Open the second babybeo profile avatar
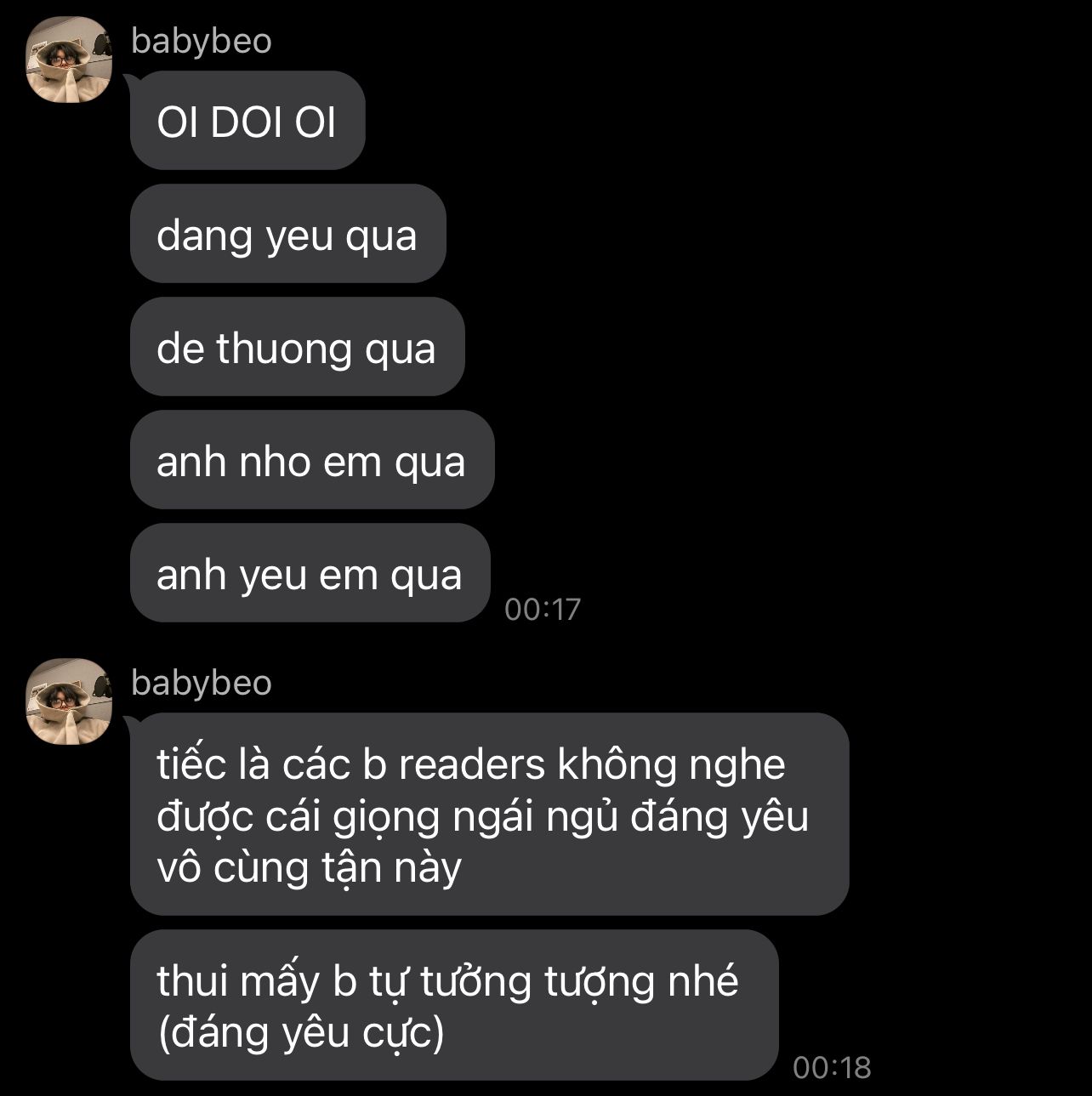The width and height of the screenshot is (1092, 1096). [70, 701]
